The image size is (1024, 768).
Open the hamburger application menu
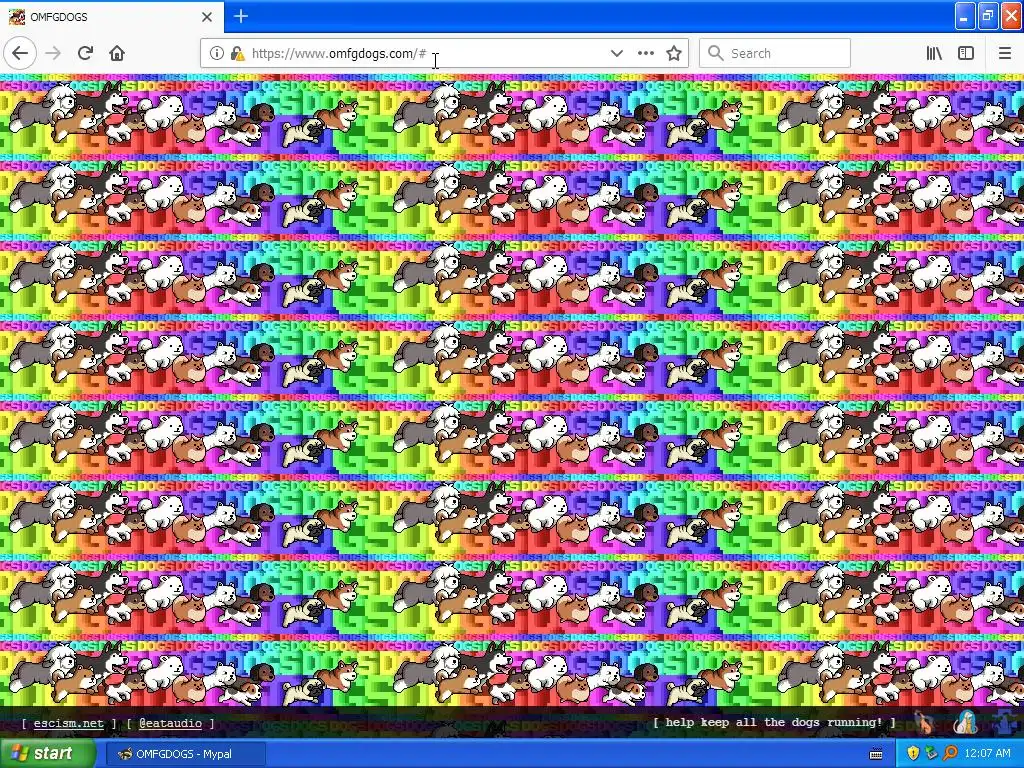pos(1005,53)
